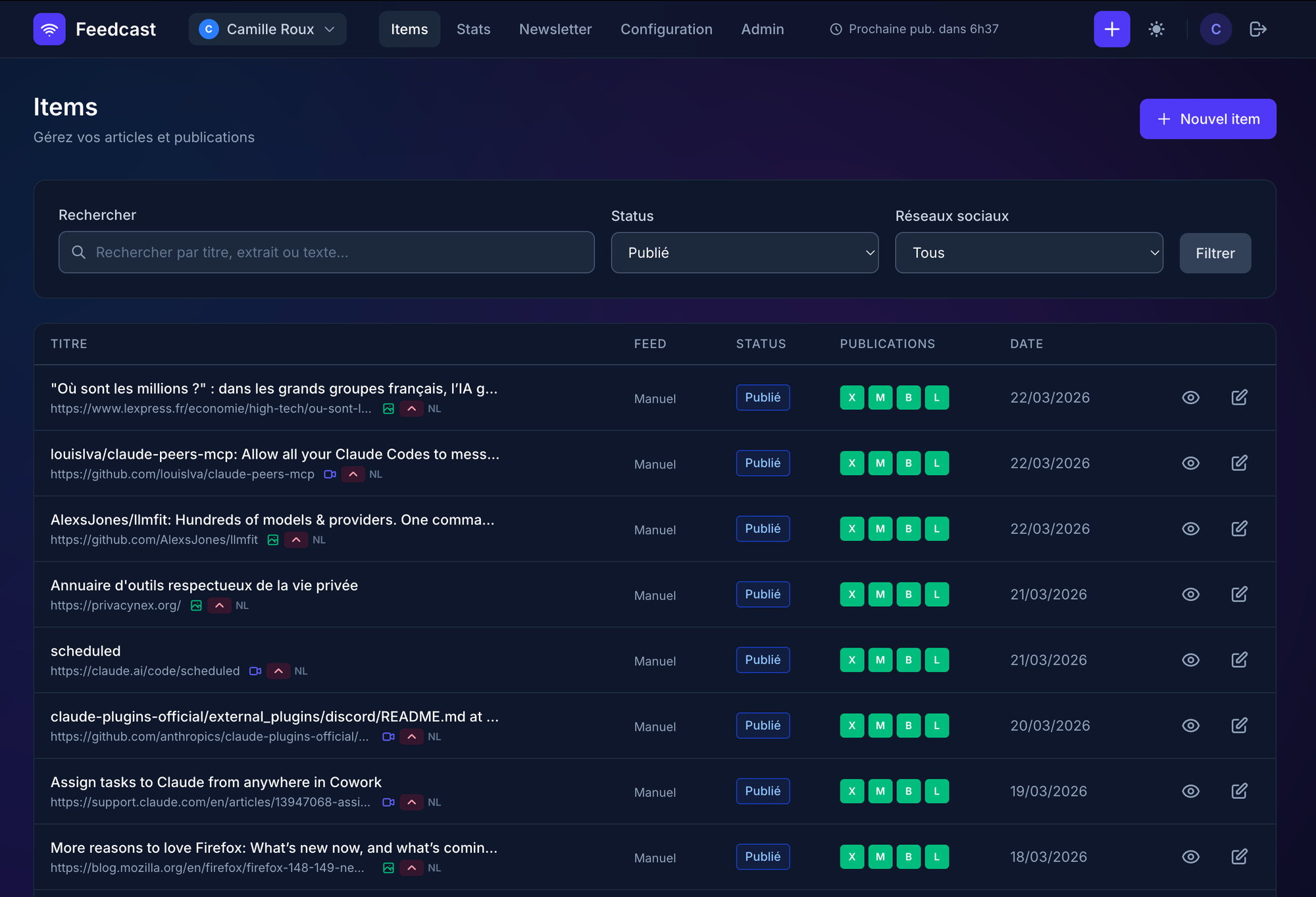Open the C user avatar
The height and width of the screenshot is (897, 1316).
(1215, 29)
